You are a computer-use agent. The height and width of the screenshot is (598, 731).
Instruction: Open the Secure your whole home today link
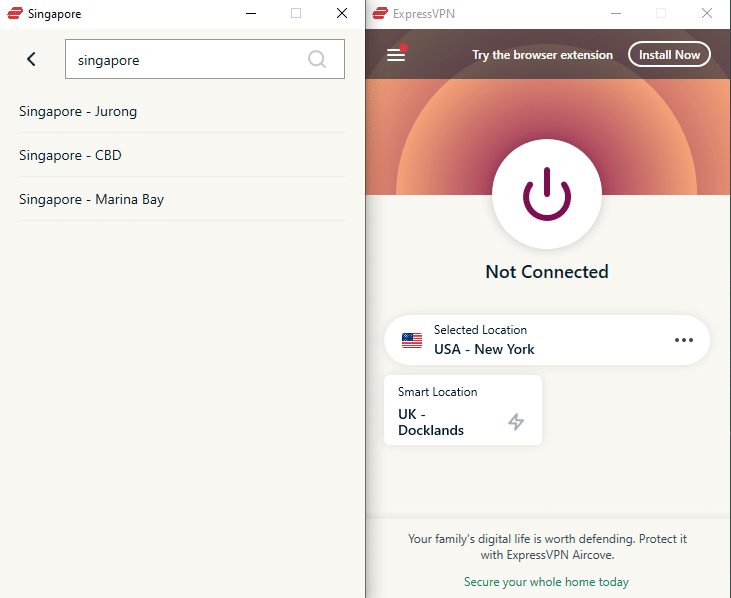[x=546, y=582]
